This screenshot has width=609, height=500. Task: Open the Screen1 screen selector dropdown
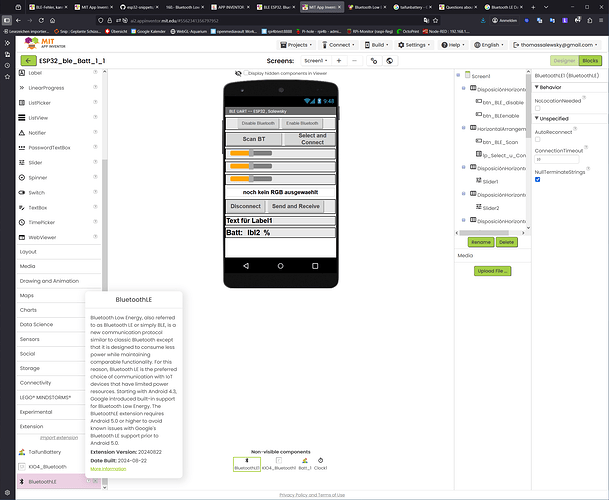[x=315, y=61]
